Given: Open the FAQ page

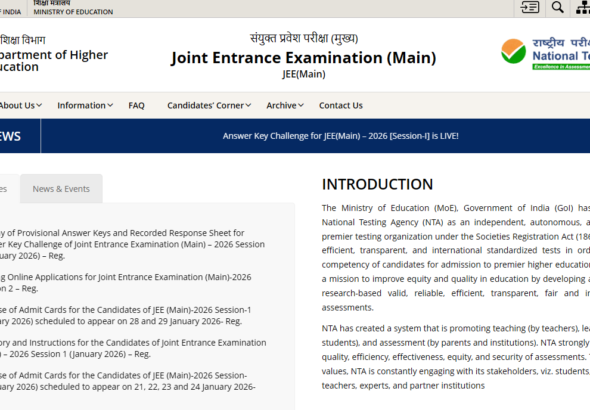Looking at the screenshot, I should click(136, 105).
